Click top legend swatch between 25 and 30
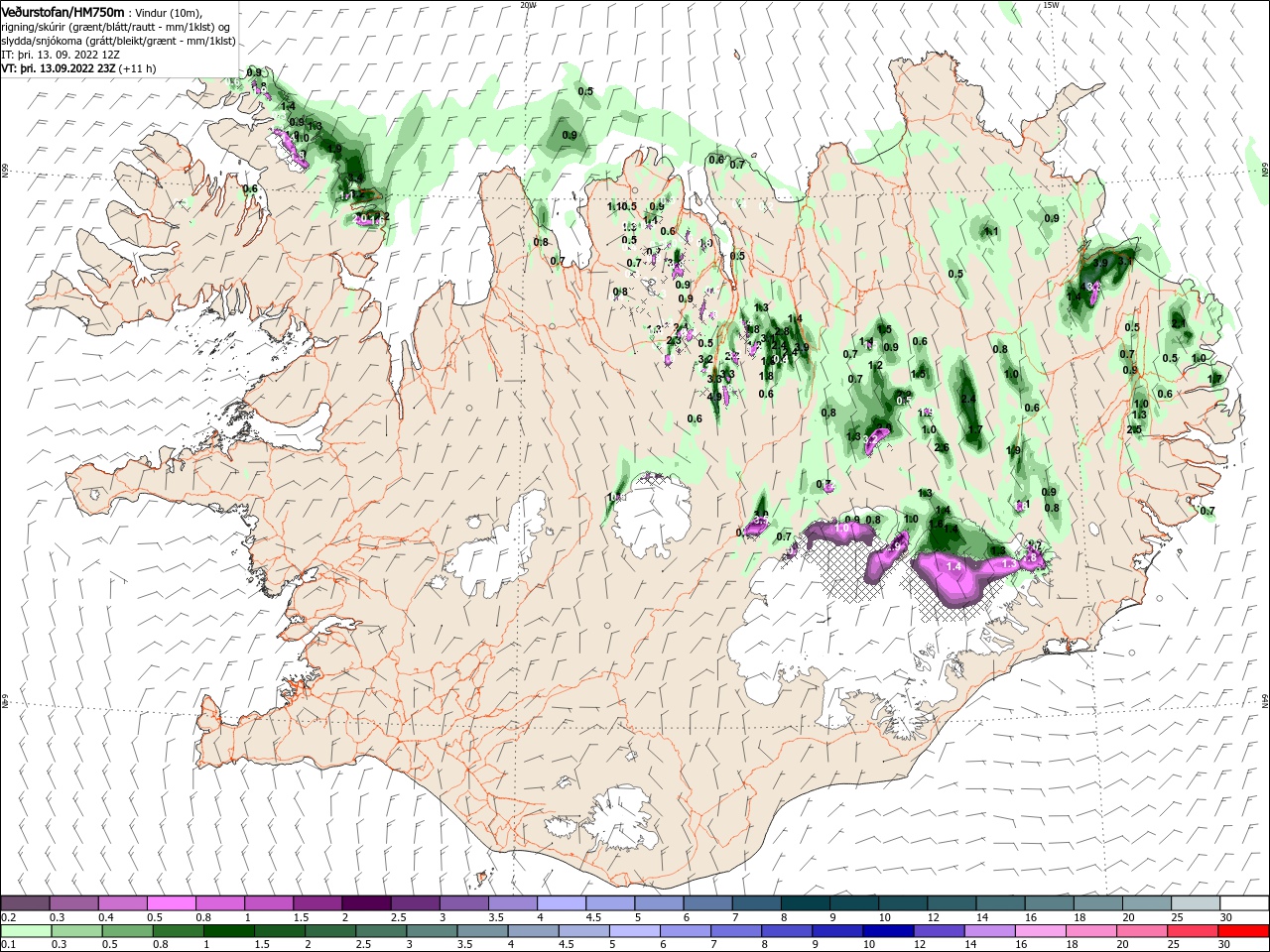The height and width of the screenshot is (952, 1270). [1197, 903]
